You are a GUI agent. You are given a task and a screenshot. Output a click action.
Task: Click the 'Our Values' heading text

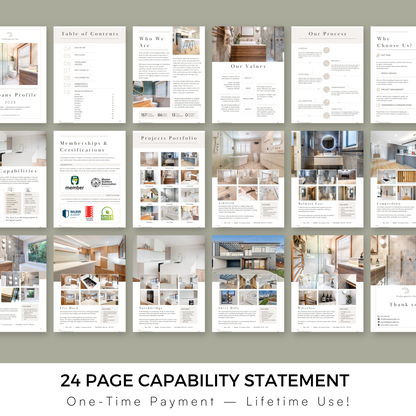248,66
